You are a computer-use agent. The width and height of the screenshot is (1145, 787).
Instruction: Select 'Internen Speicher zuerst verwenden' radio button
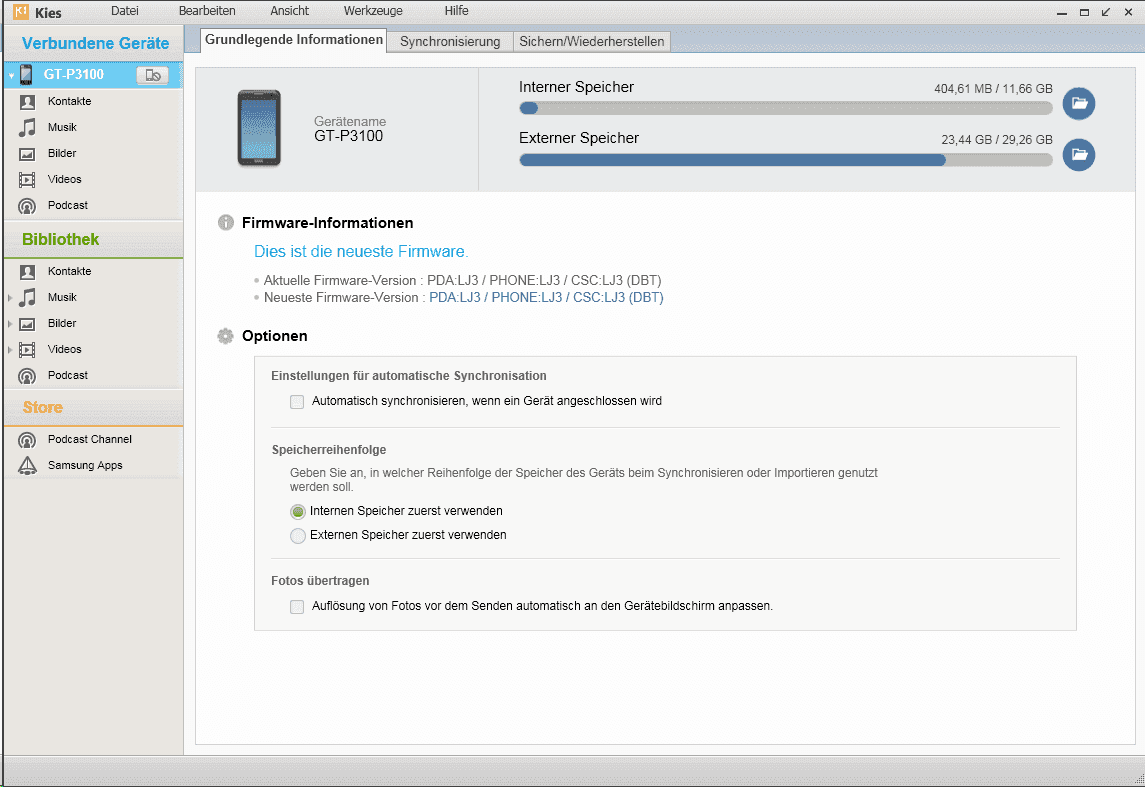297,512
